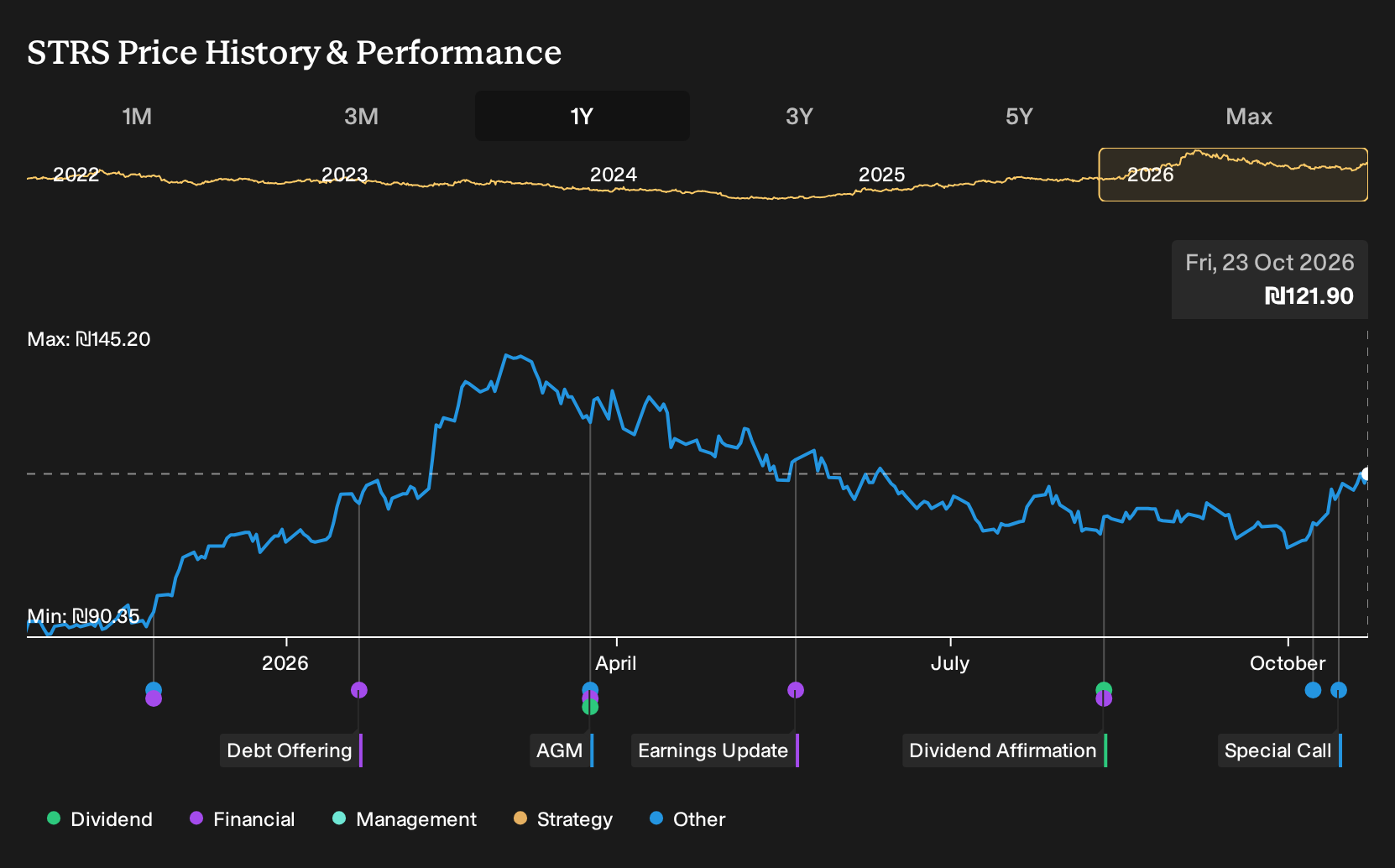Viewport: 1395px width, 868px height.
Task: Select the 1Y range tab
Action: (x=583, y=116)
